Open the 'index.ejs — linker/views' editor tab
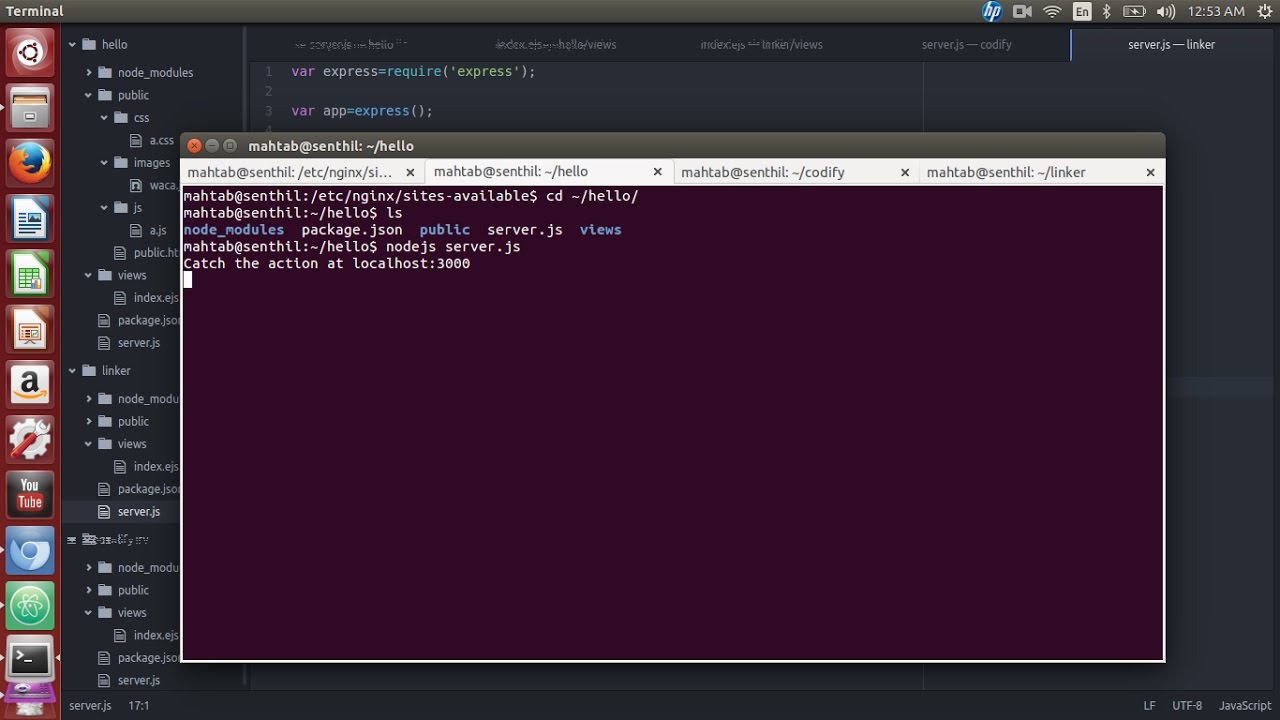 coord(761,45)
